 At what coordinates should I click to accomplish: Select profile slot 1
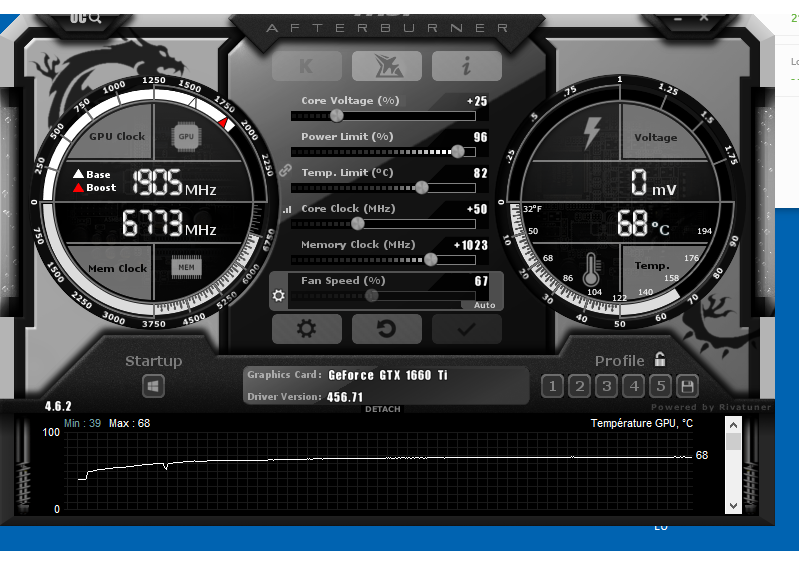click(x=552, y=386)
